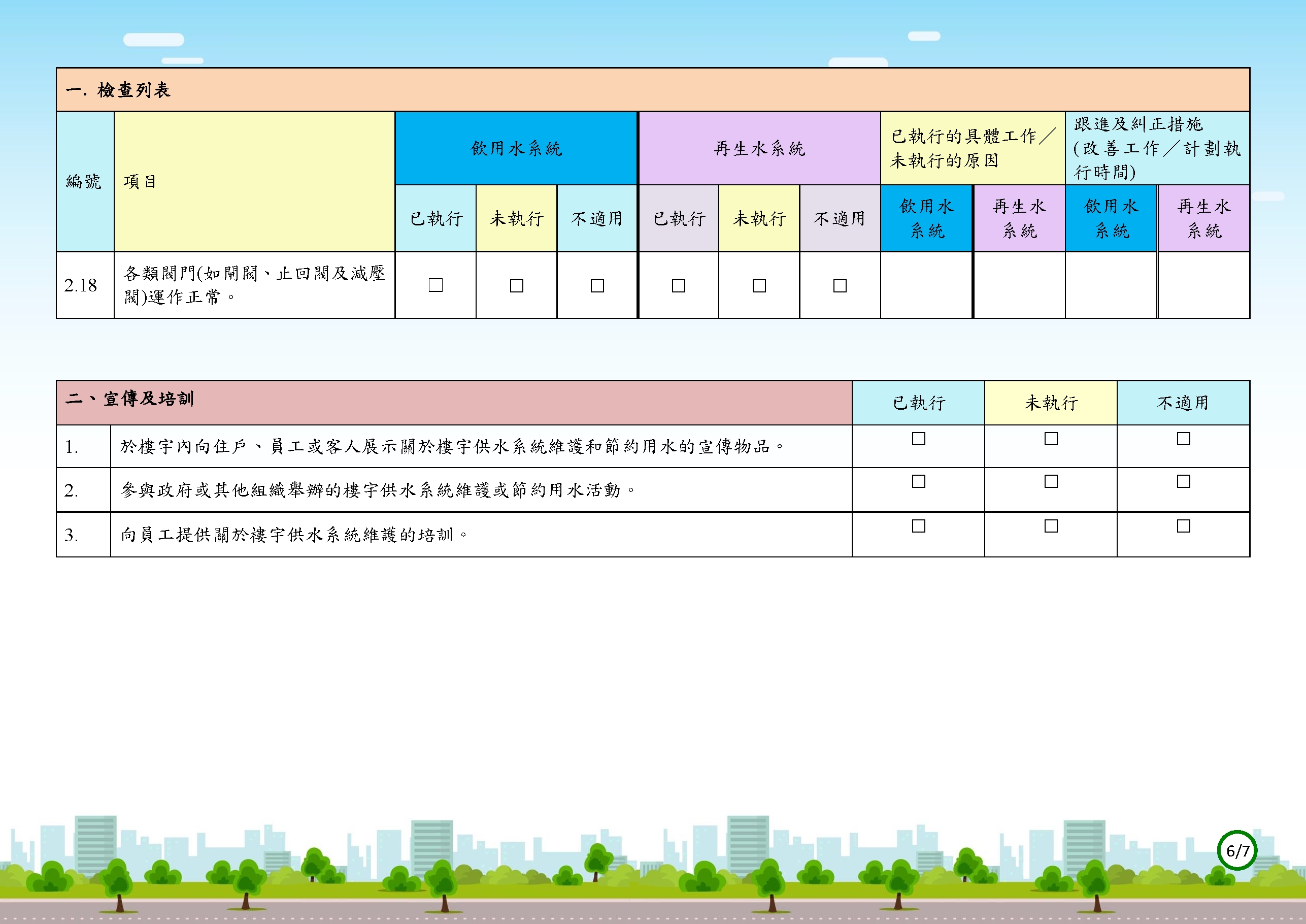This screenshot has width=1306, height=924.
Task: Tick 不適用 for item 3 員工培訓
Action: [x=1184, y=526]
